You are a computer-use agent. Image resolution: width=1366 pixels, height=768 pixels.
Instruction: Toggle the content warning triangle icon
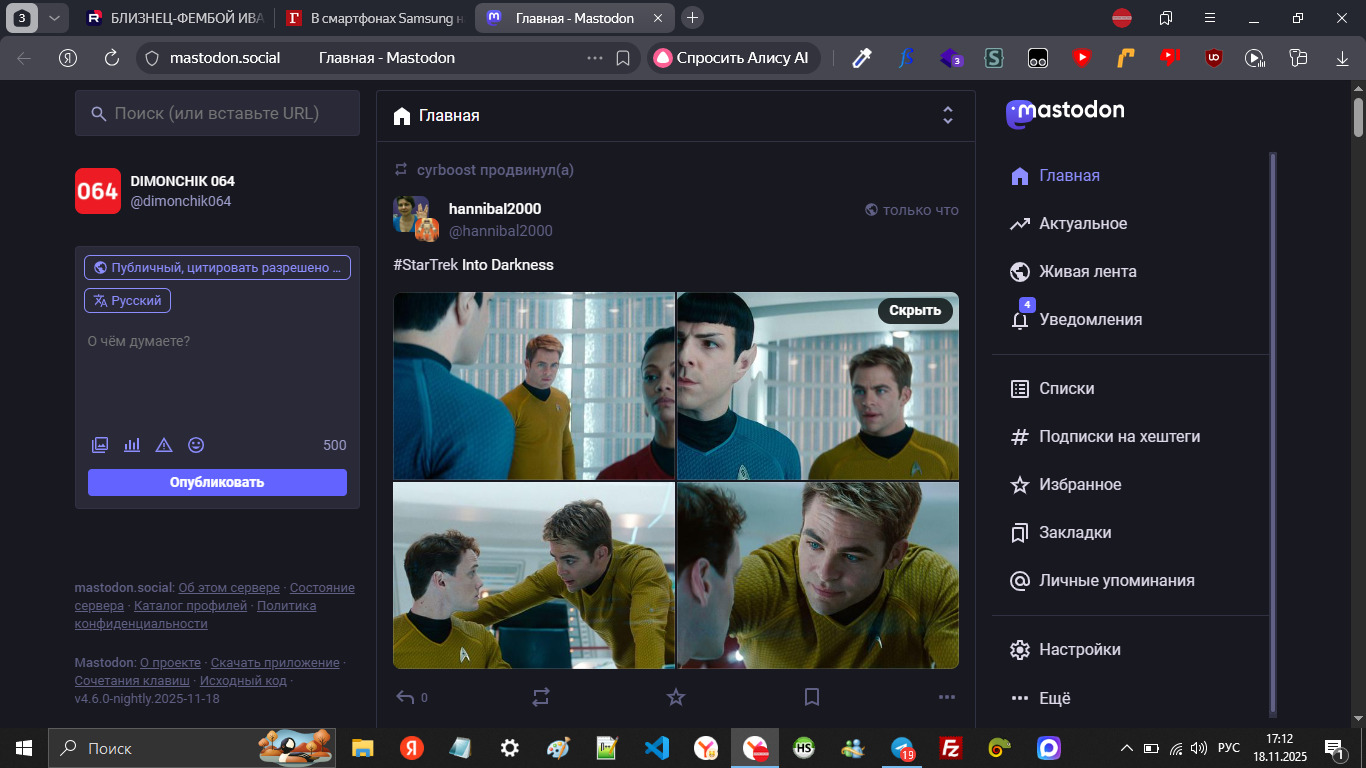[x=164, y=445]
